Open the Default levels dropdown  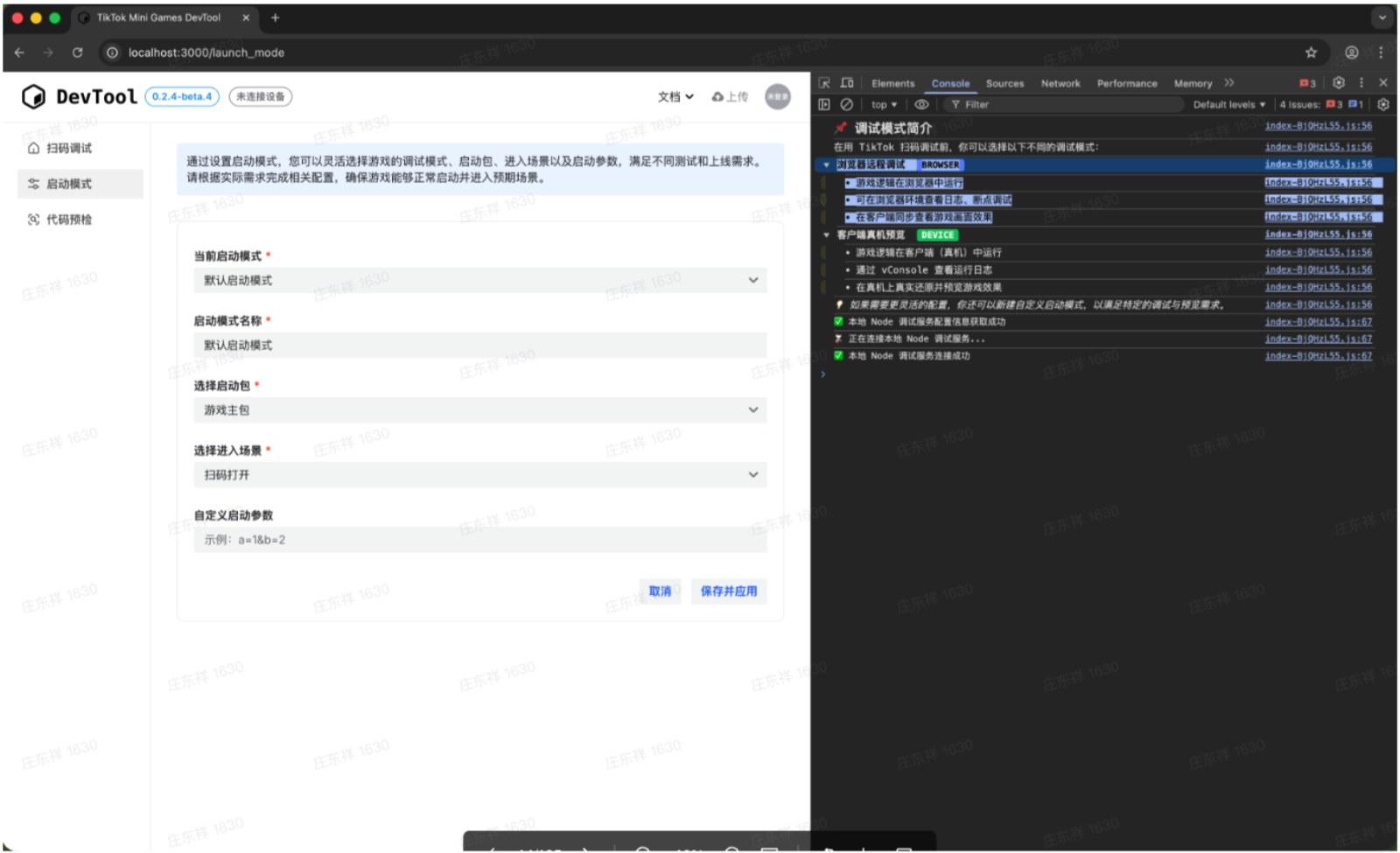[x=1228, y=104]
